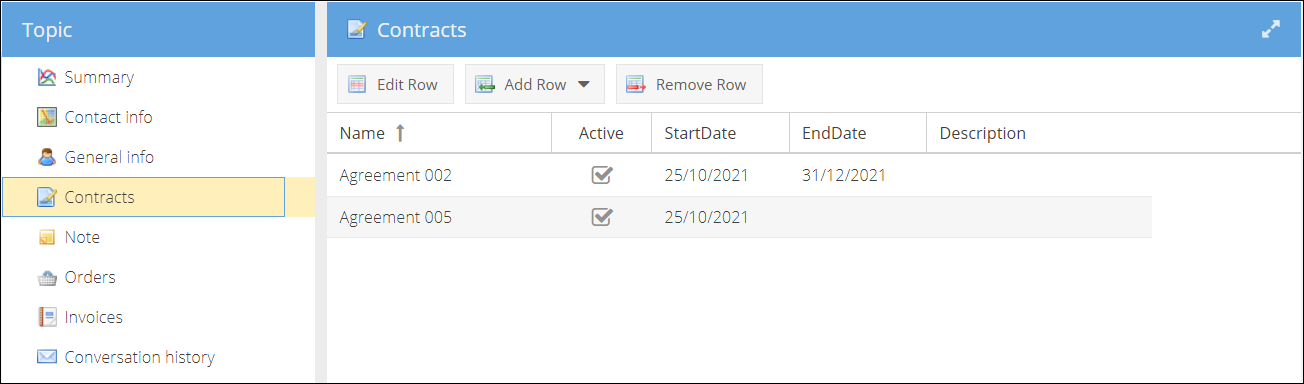
Task: Click the Contact info map icon
Action: [x=47, y=117]
